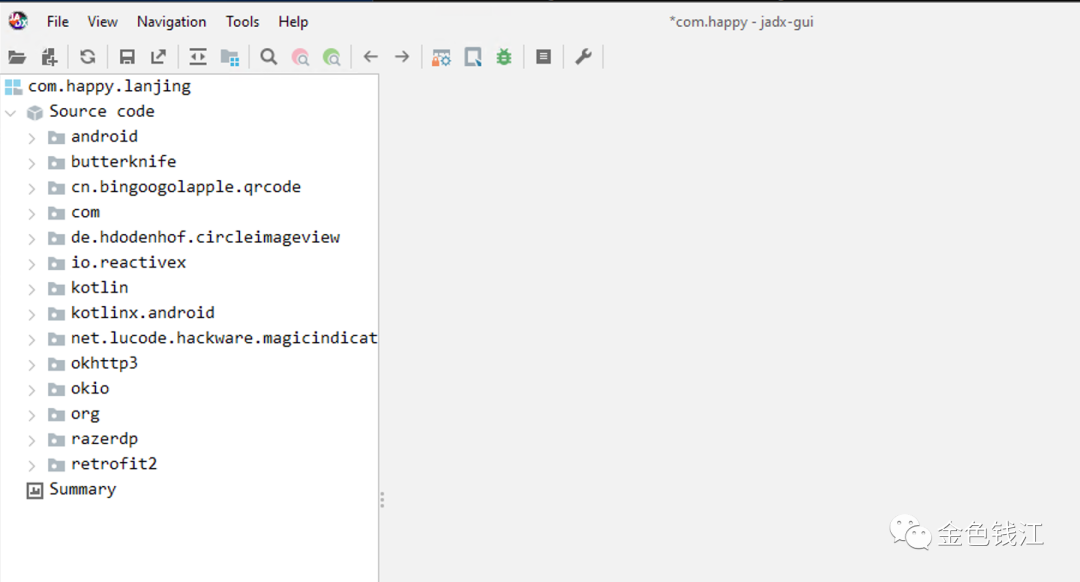Click the jadx application logo icon
This screenshot has height=582, width=1080.
[x=18, y=21]
